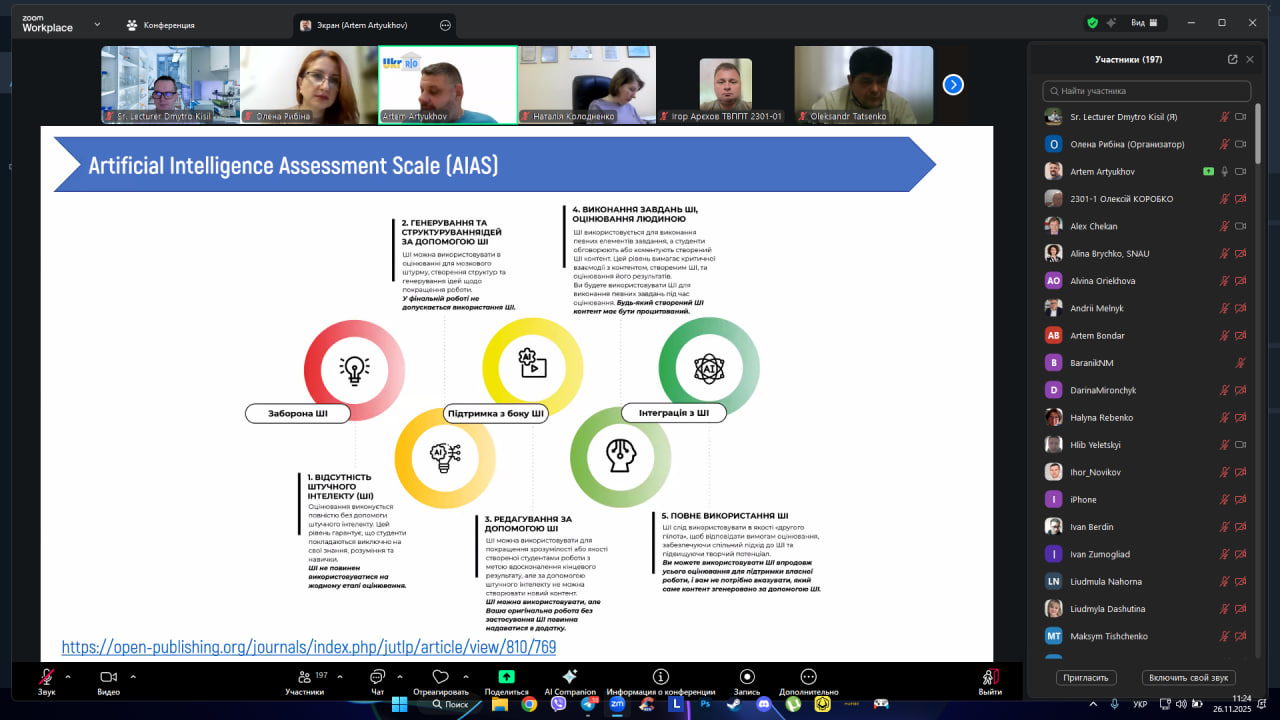Open the More (Дополнительно) options icon
The height and width of the screenshot is (720, 1280).
click(808, 677)
